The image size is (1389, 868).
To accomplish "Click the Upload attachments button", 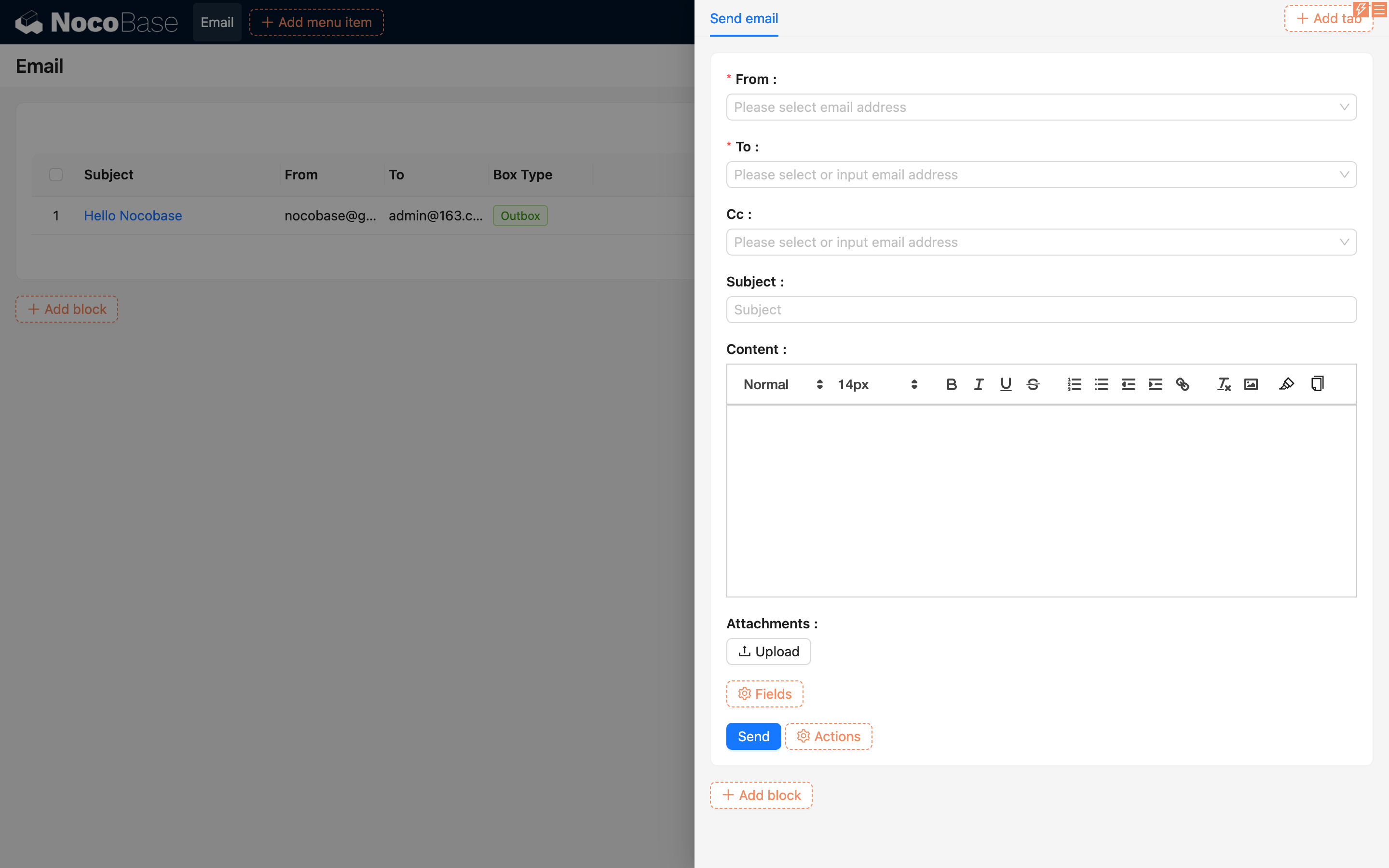I will 768,651.
